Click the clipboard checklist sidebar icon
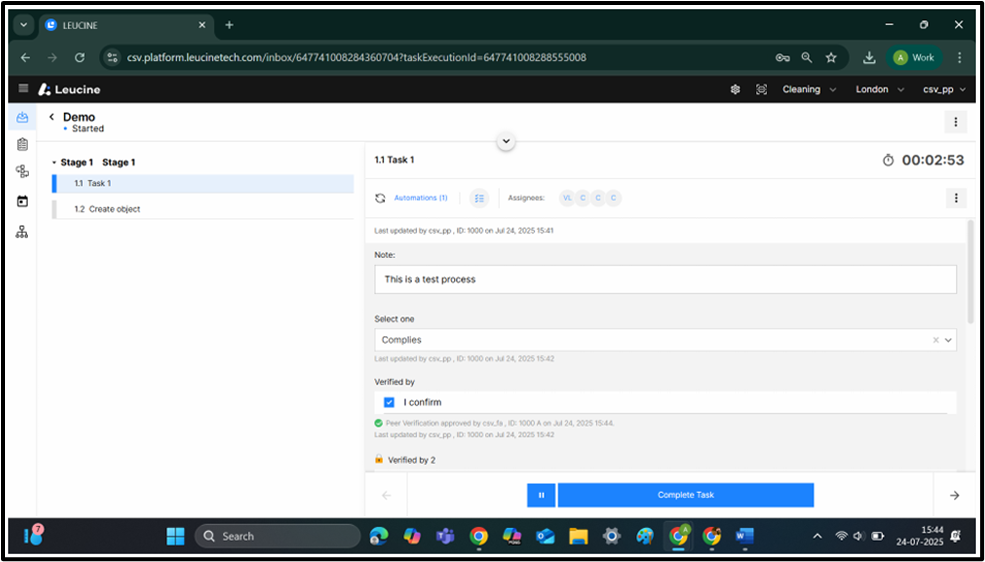Screen dimensions: 985x562 pyautogui.click(x=22, y=145)
